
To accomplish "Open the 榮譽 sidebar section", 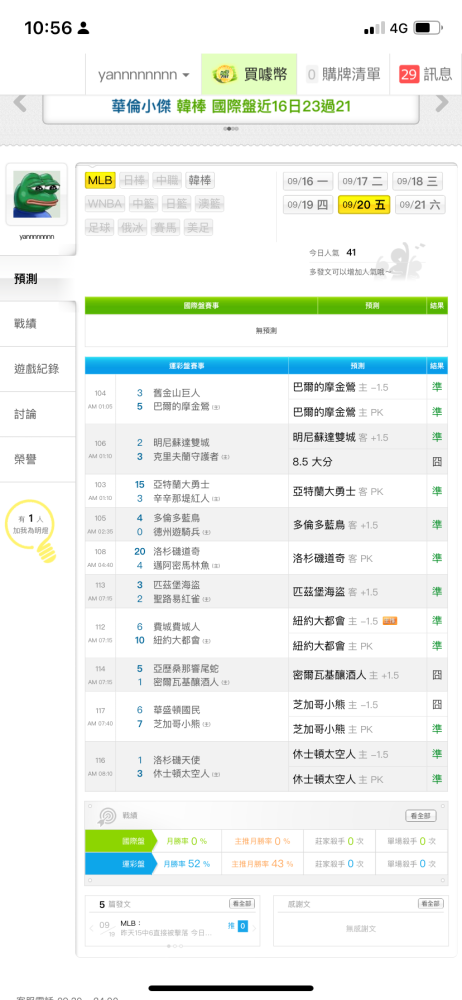I will click(x=38, y=459).
